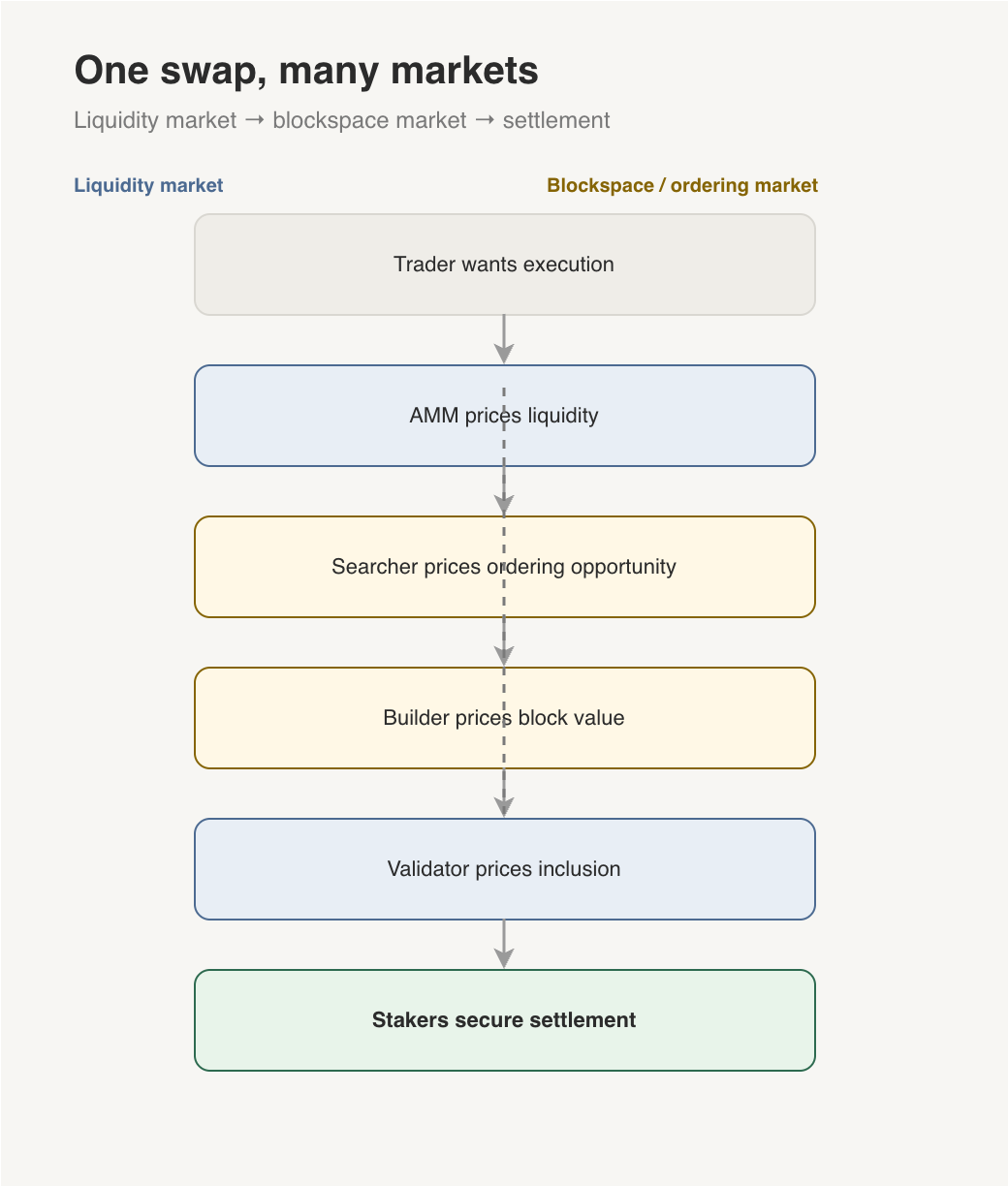This screenshot has width=1008, height=1186.
Task: Click the arrowhead pointing into AMM prices liquidity box
Action: click(504, 354)
